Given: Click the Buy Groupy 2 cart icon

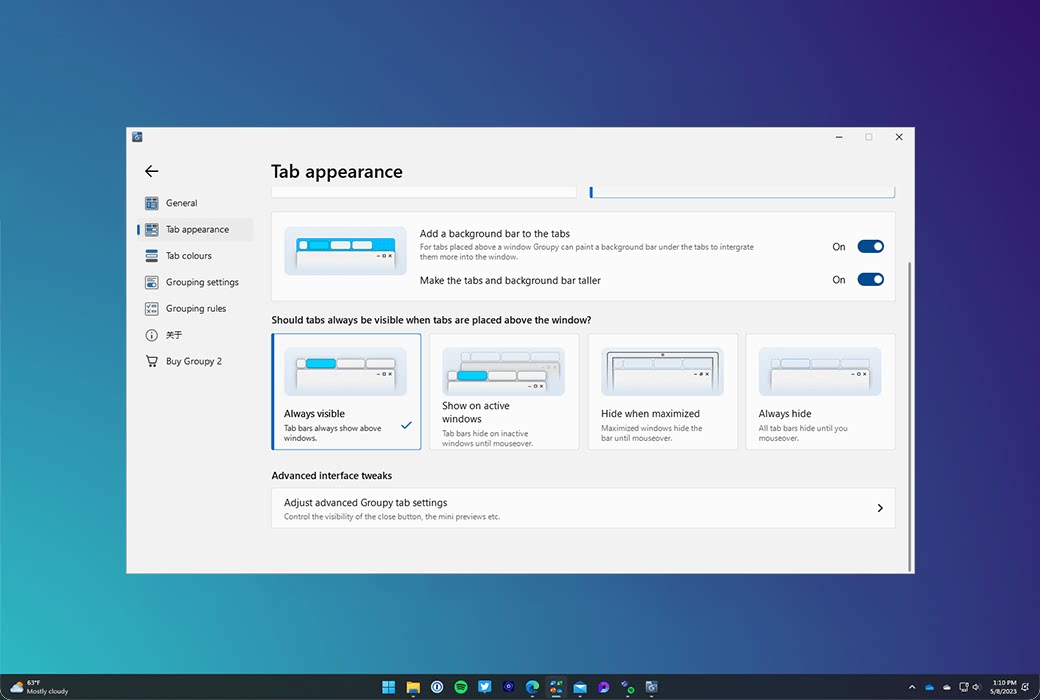Looking at the screenshot, I should point(152,361).
